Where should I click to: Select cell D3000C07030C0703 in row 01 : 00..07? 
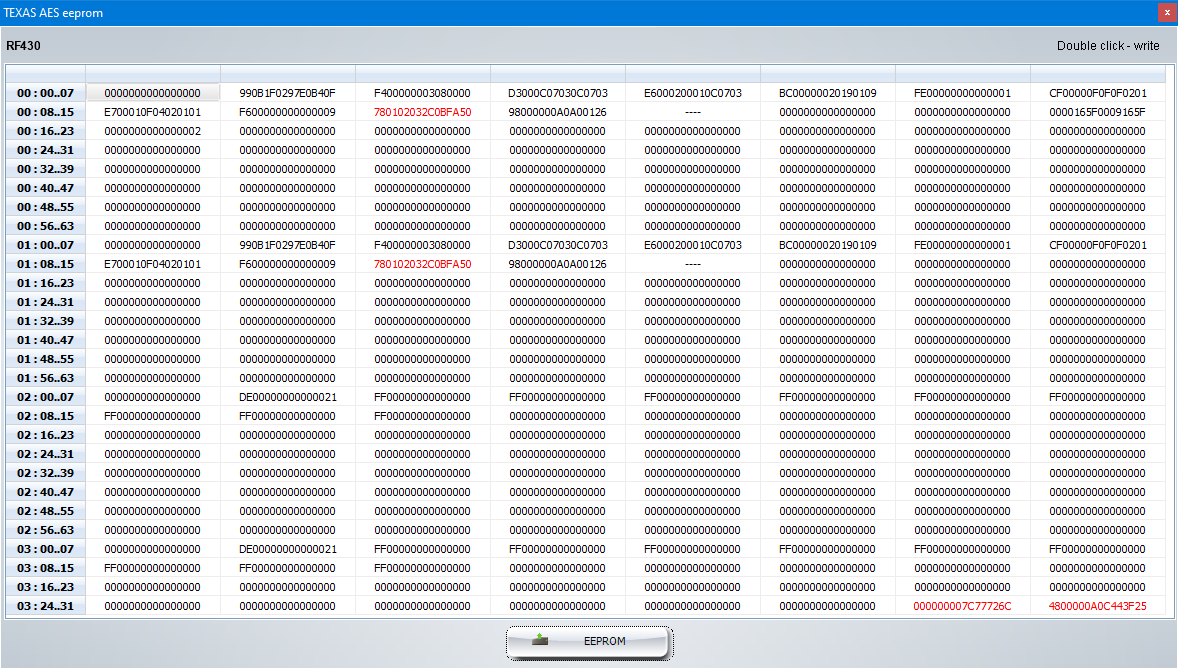coord(557,245)
